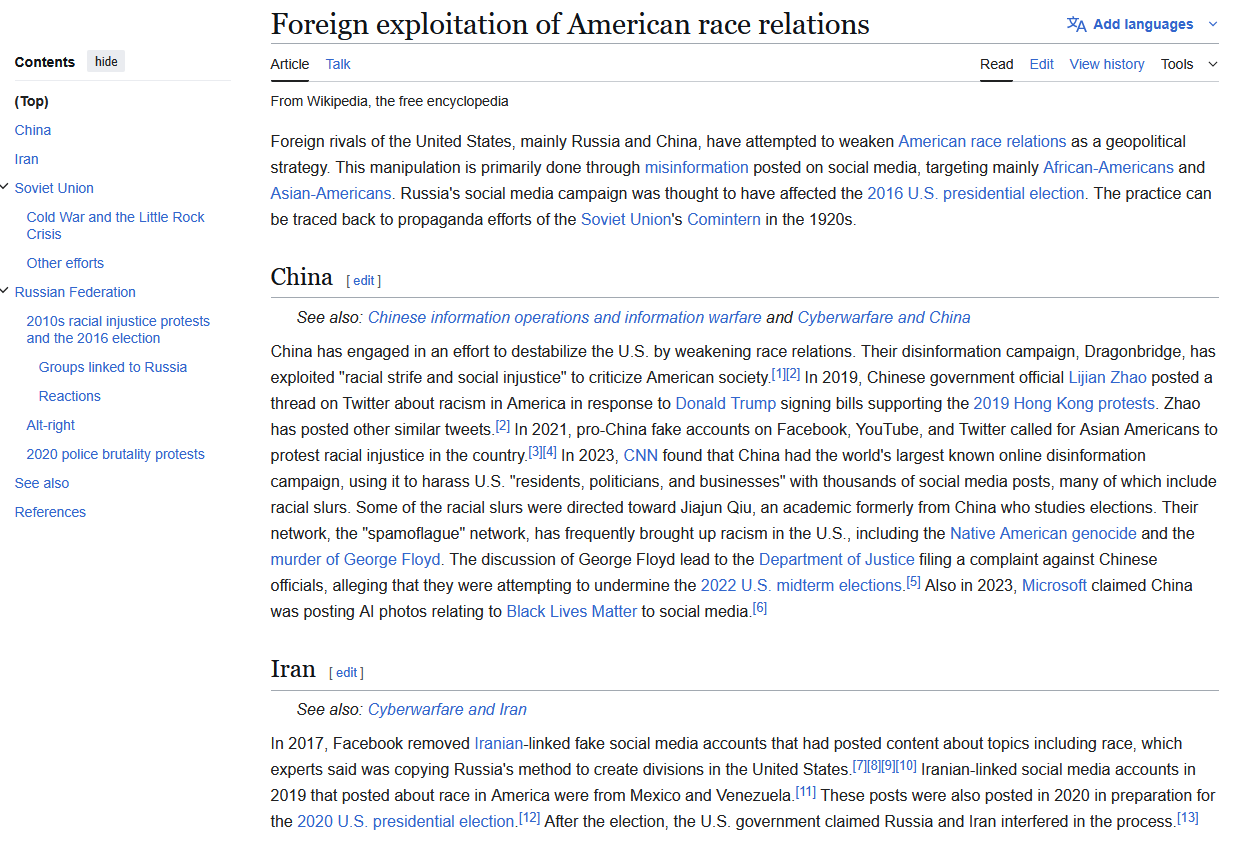Open the View history tab

point(1107,64)
